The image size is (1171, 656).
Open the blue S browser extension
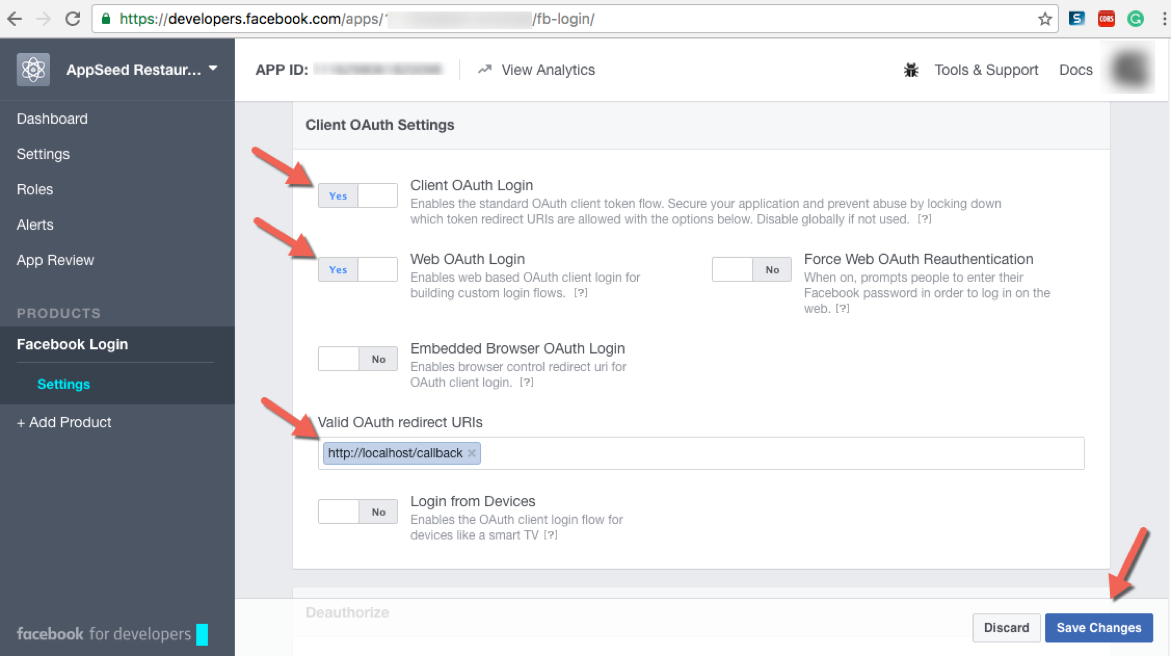pyautogui.click(x=1076, y=19)
